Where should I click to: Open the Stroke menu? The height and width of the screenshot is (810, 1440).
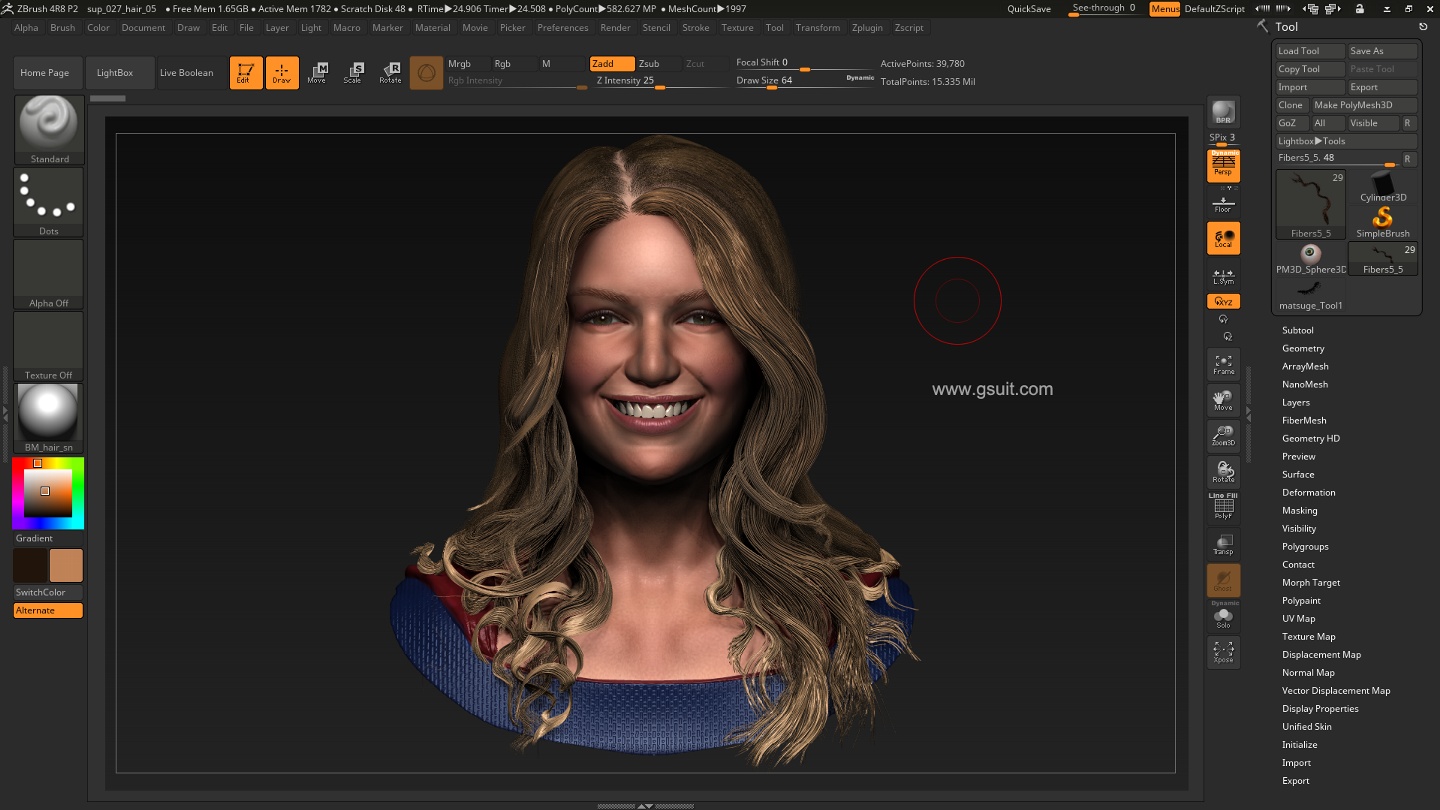(x=696, y=28)
